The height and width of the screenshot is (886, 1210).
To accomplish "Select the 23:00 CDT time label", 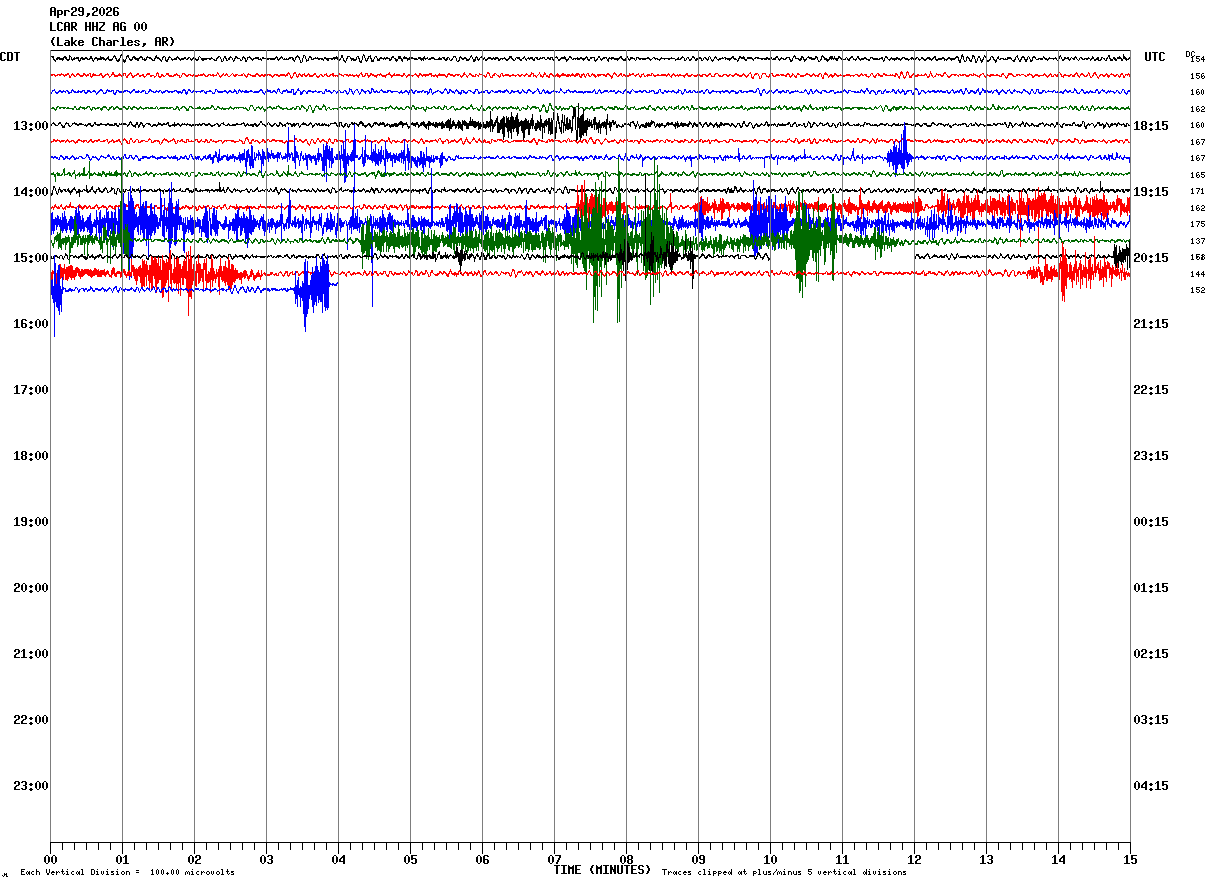I will 31,786.
